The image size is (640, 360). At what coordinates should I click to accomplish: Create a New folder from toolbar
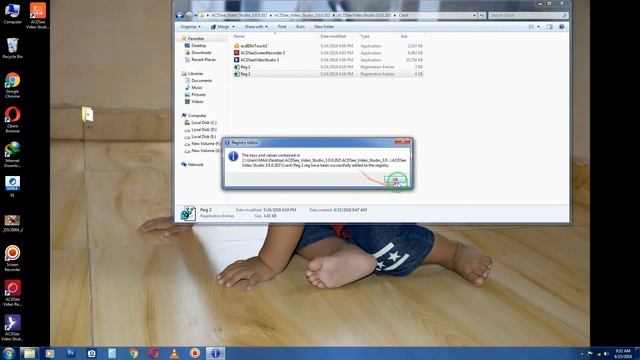coord(324,27)
